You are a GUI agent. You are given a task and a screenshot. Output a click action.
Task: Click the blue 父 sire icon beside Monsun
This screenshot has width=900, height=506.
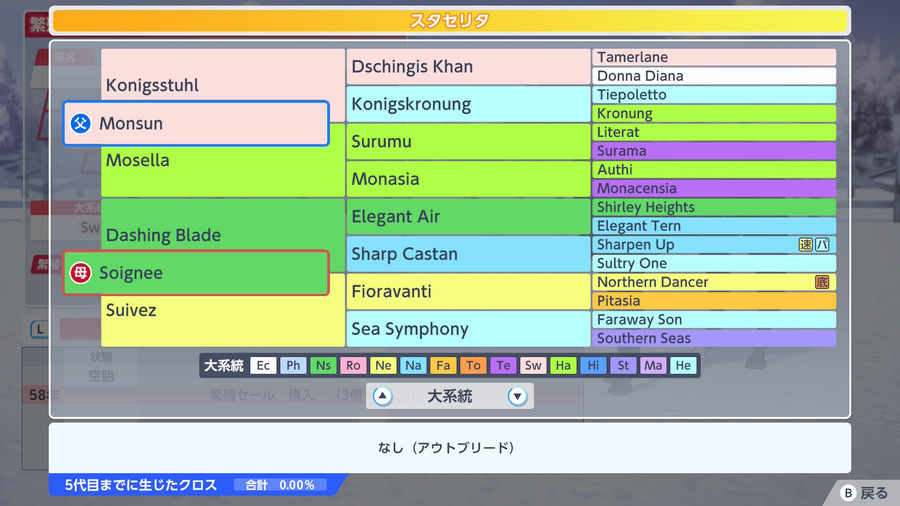pyautogui.click(x=80, y=123)
